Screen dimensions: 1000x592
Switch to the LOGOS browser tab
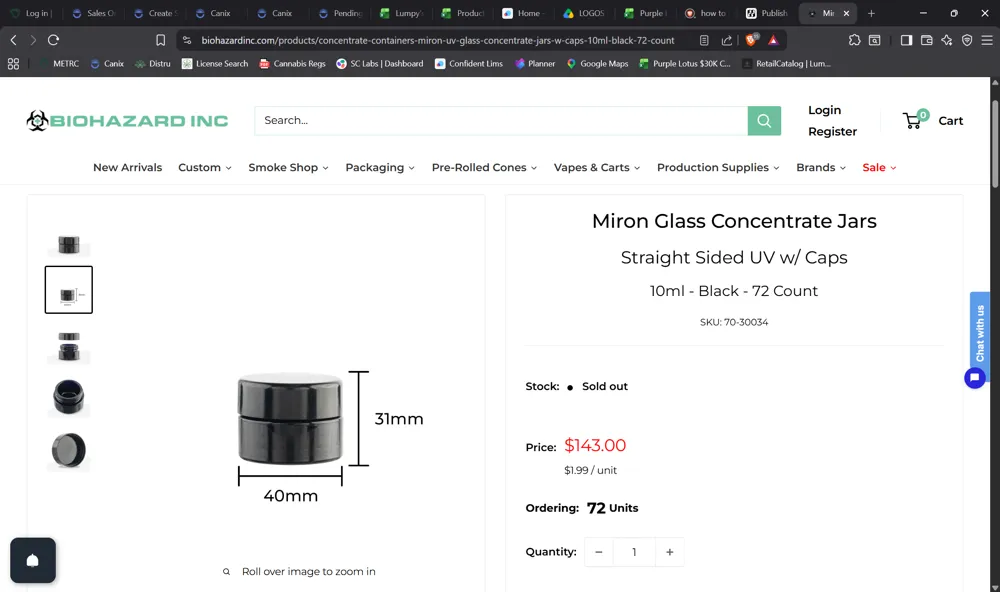point(584,13)
